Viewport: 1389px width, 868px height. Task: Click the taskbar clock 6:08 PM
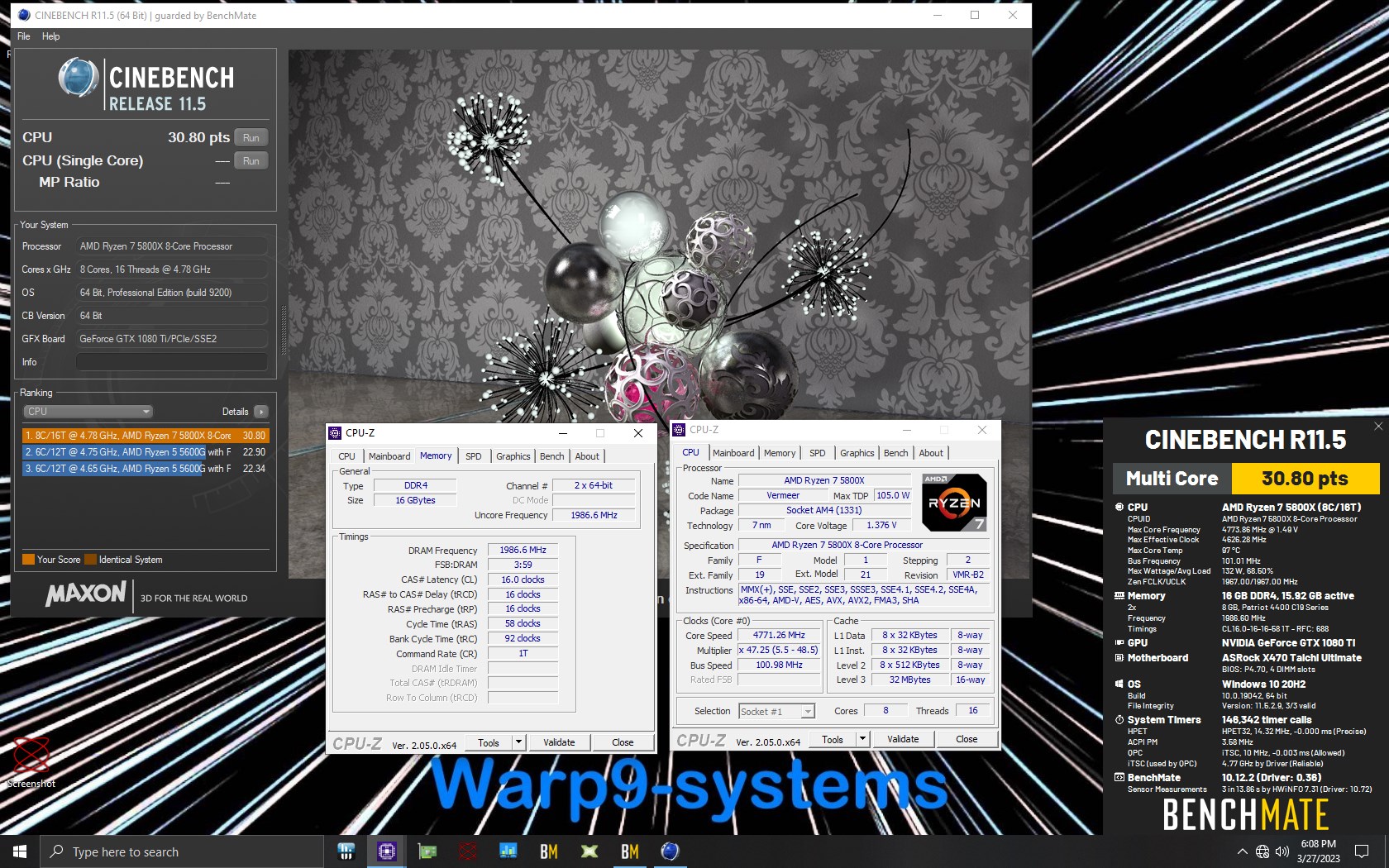1318,844
